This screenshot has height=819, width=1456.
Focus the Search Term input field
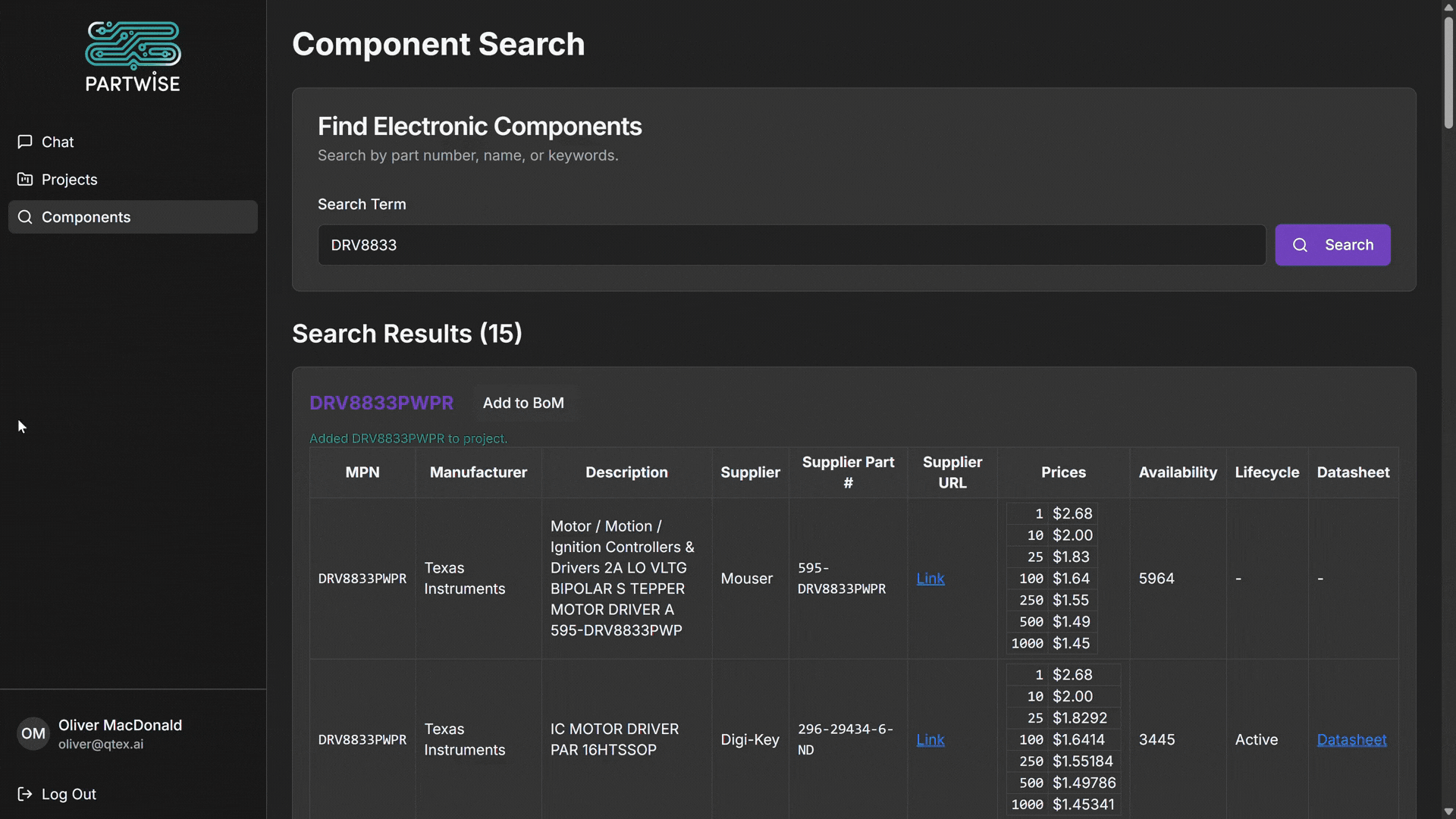792,245
